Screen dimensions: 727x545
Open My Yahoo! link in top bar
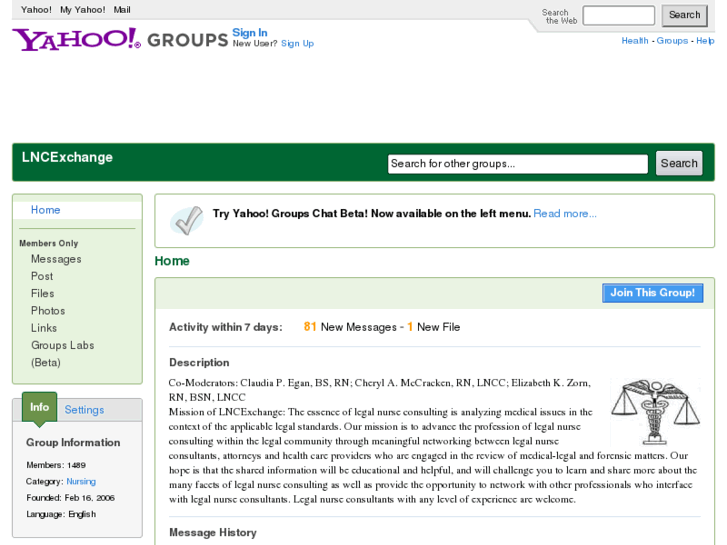83,10
